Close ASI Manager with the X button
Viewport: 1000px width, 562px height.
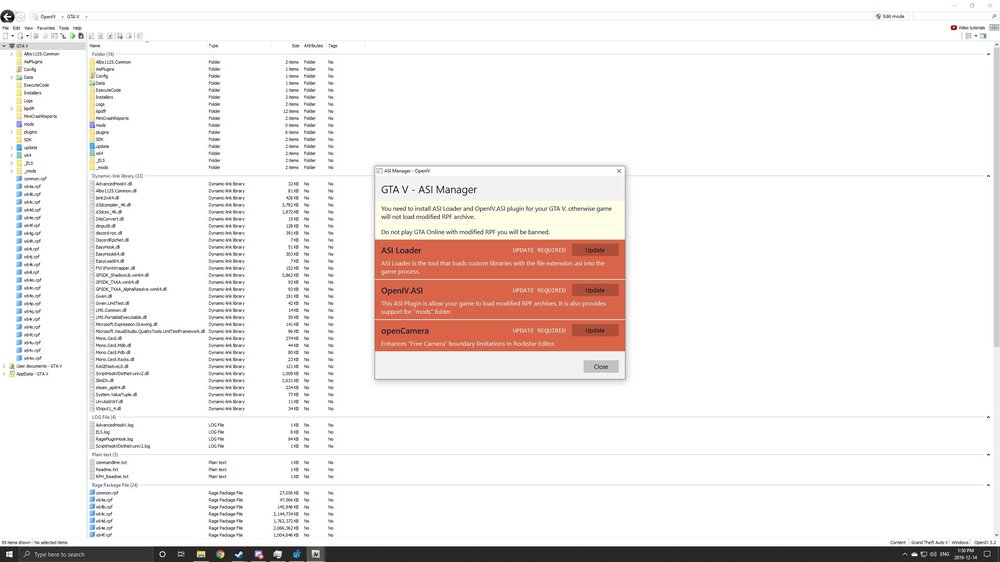coord(619,171)
